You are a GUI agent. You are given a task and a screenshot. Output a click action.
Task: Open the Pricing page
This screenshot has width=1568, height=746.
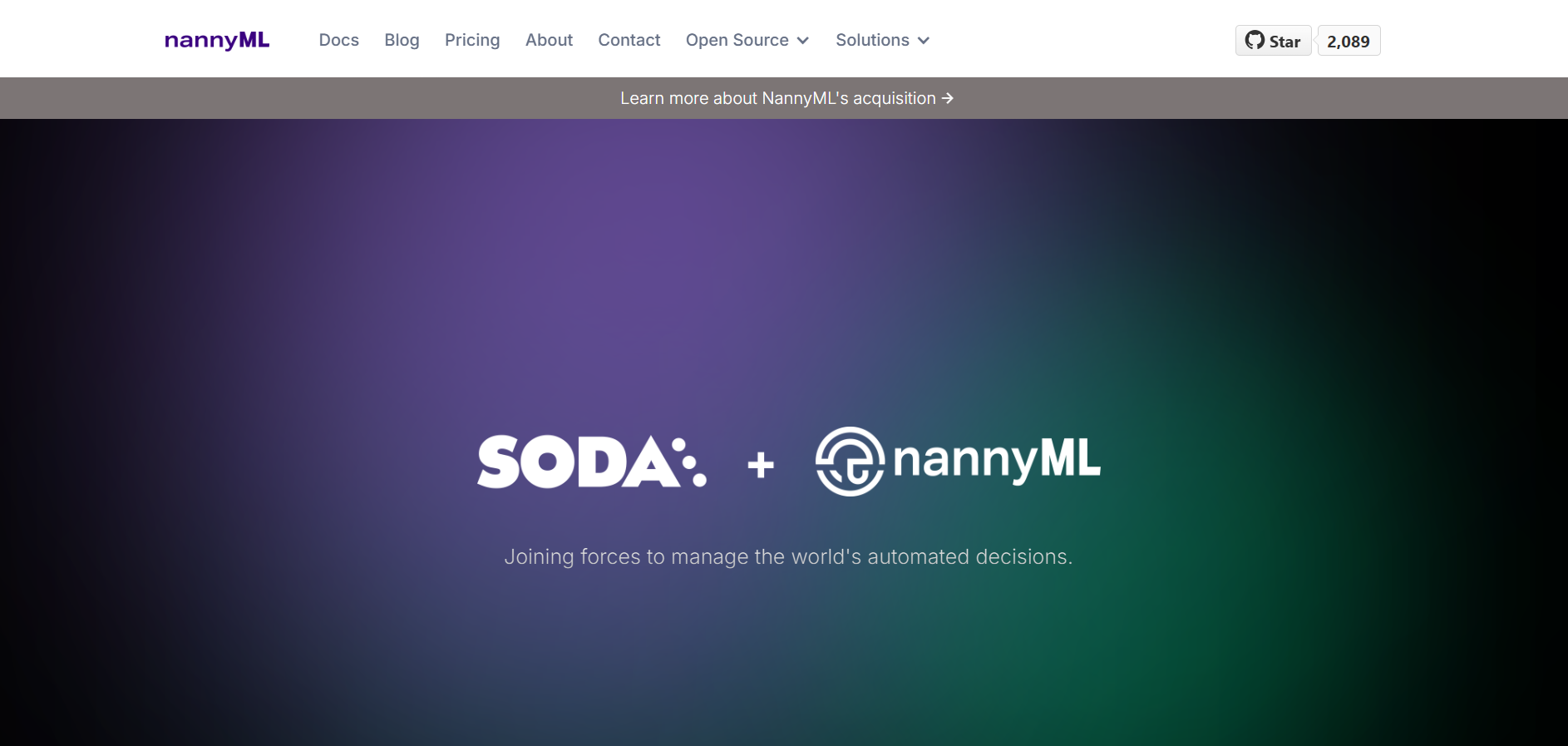pos(472,40)
